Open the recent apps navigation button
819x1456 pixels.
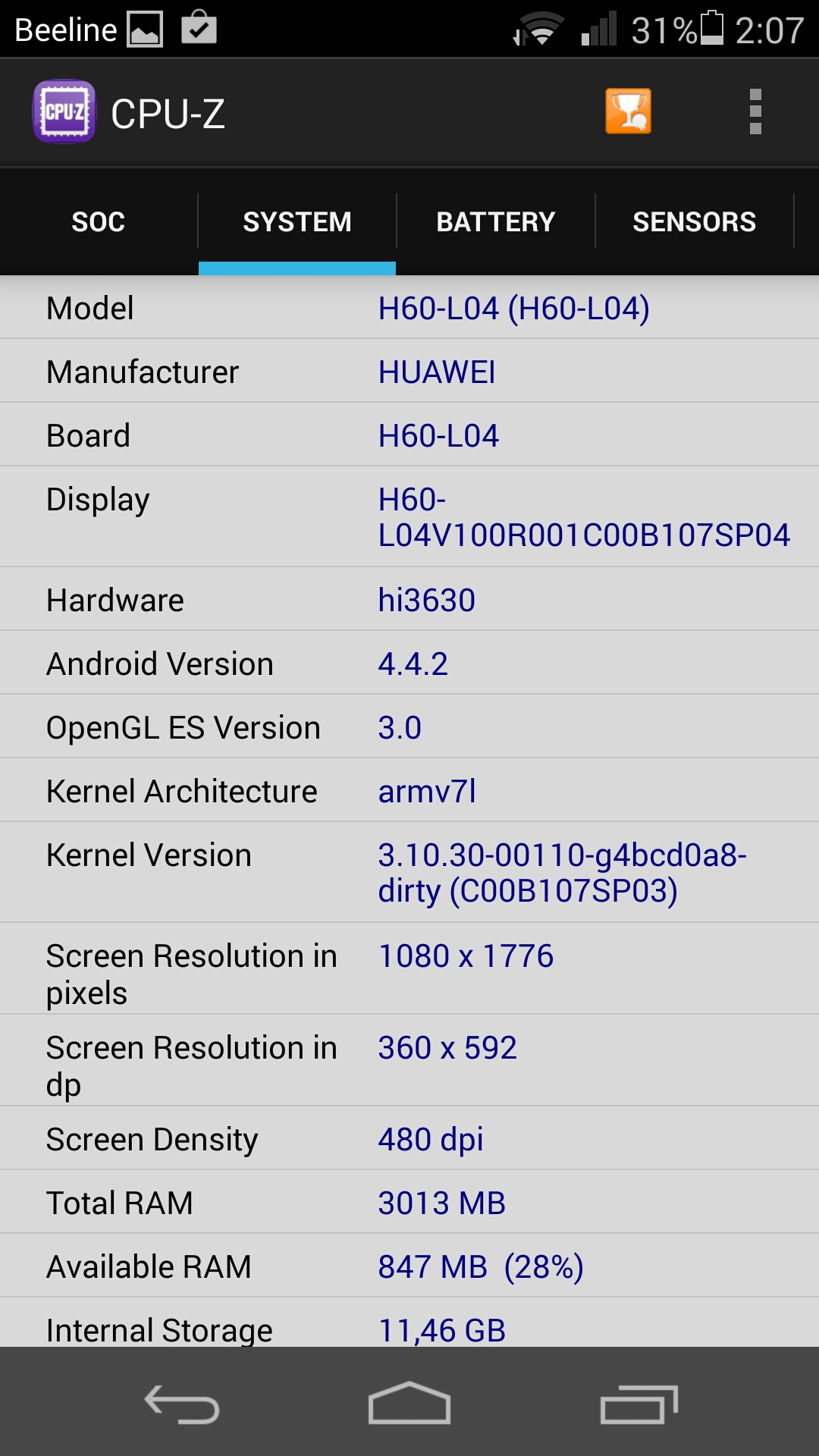(x=639, y=1404)
